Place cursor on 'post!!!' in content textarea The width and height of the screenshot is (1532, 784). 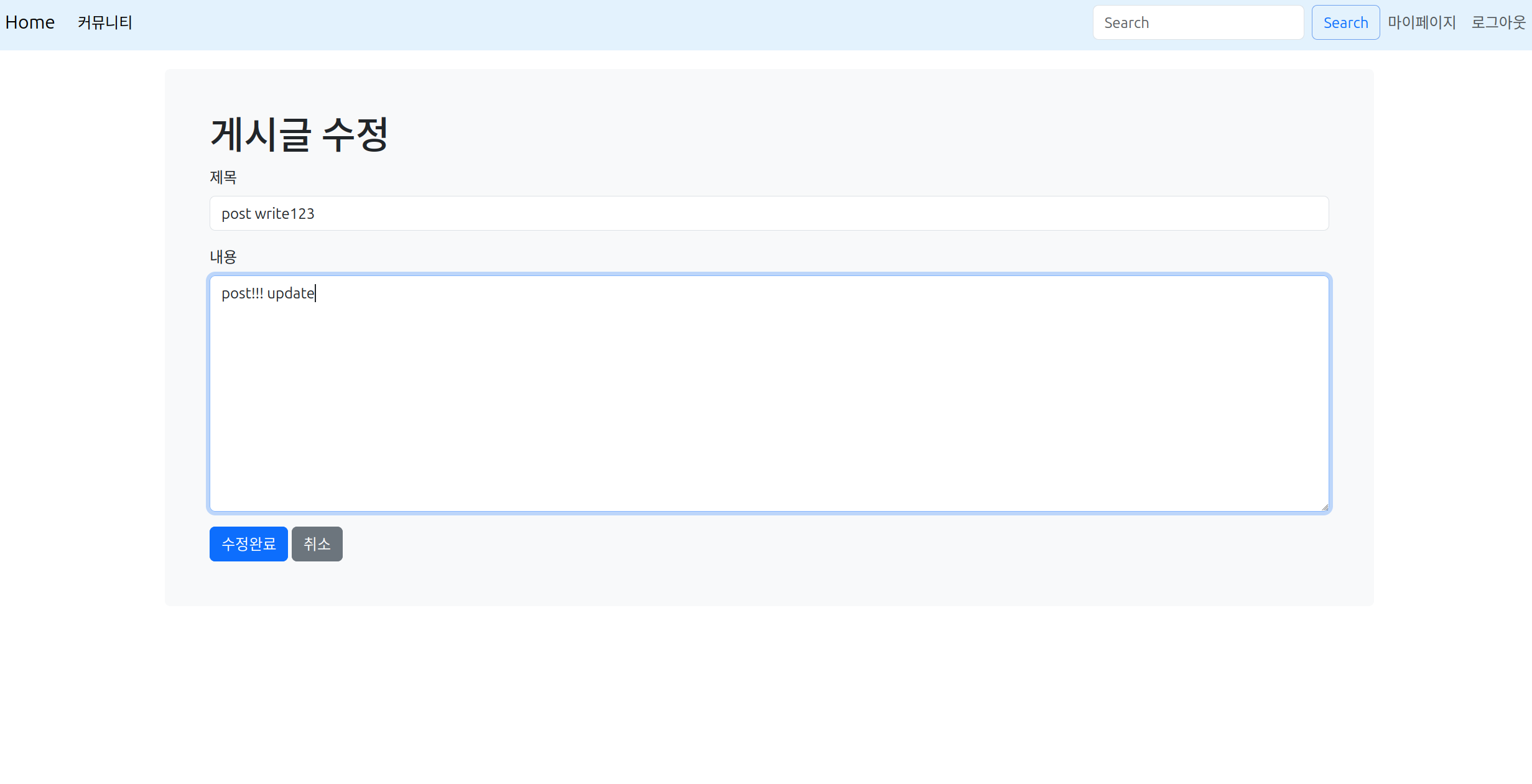(x=241, y=293)
